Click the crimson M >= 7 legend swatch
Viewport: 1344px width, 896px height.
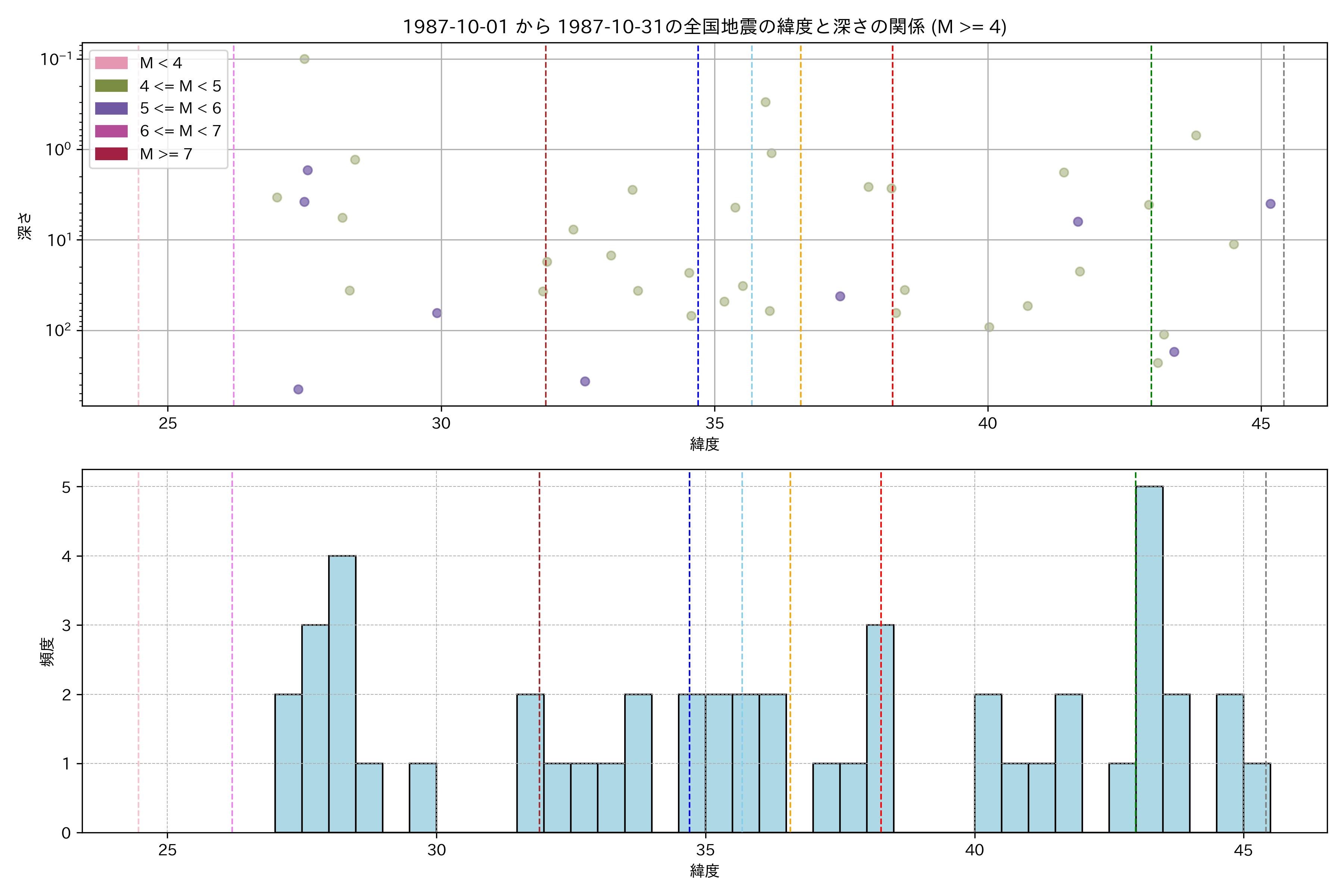coord(111,154)
